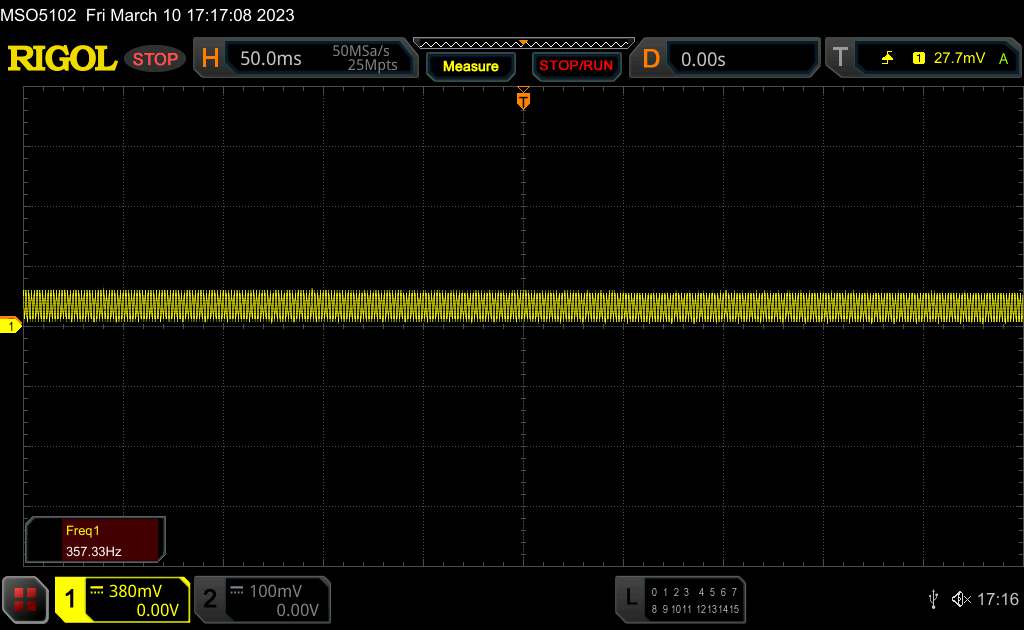Click the 17:16 clock display
Viewport: 1024px width, 630px height.
pos(997,599)
